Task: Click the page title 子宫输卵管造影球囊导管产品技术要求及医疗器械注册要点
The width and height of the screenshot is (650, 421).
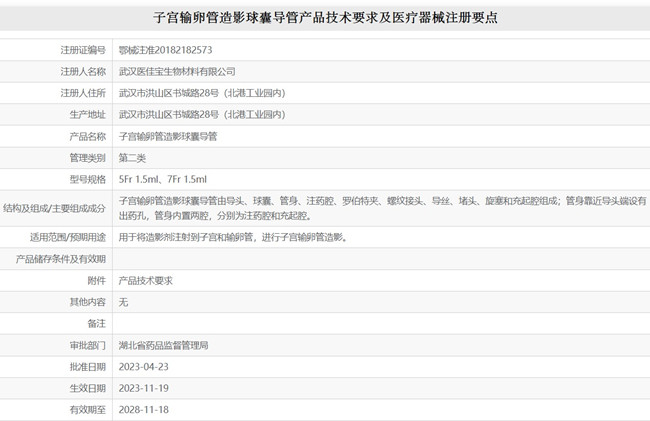Action: pyautogui.click(x=325, y=18)
